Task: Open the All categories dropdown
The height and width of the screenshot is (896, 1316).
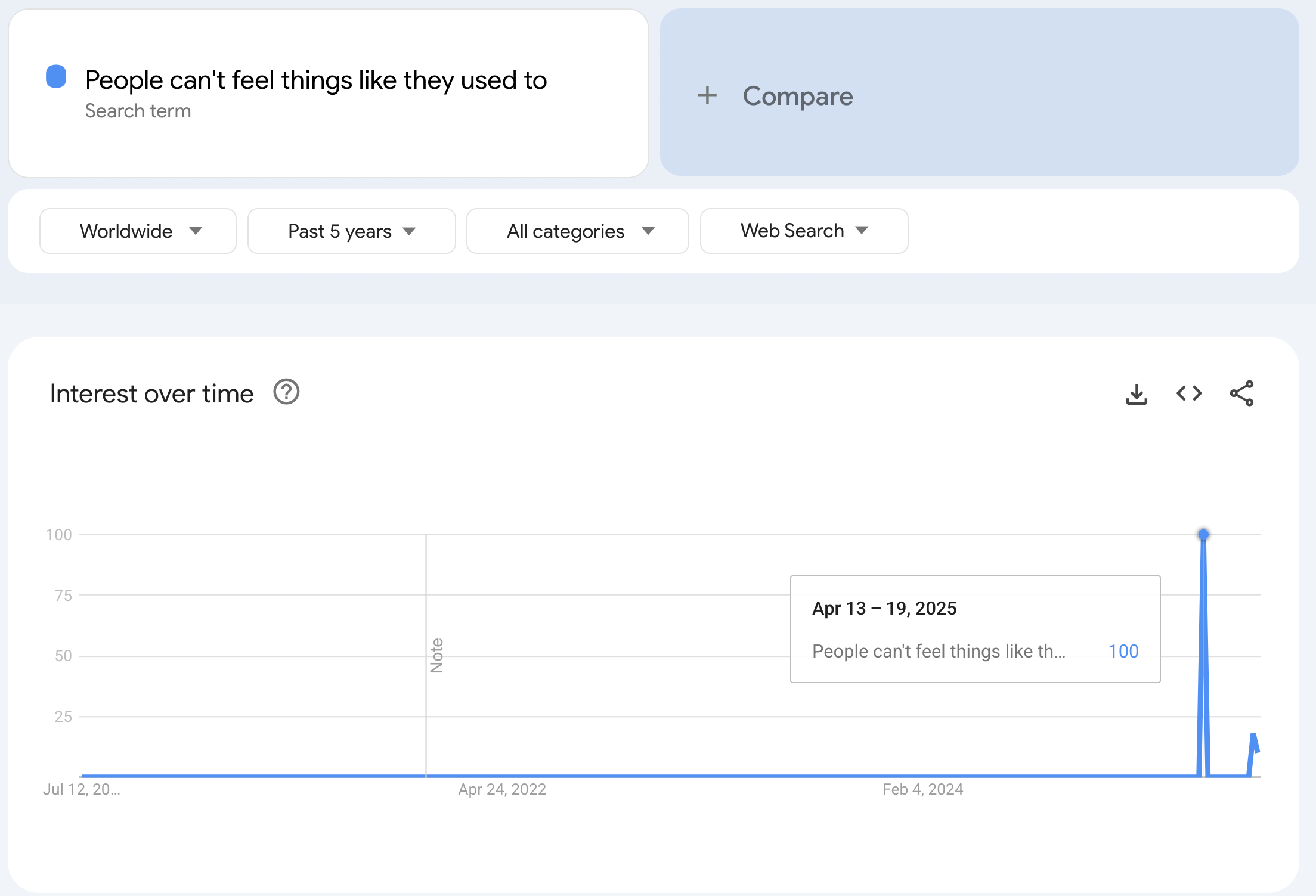Action: (577, 231)
